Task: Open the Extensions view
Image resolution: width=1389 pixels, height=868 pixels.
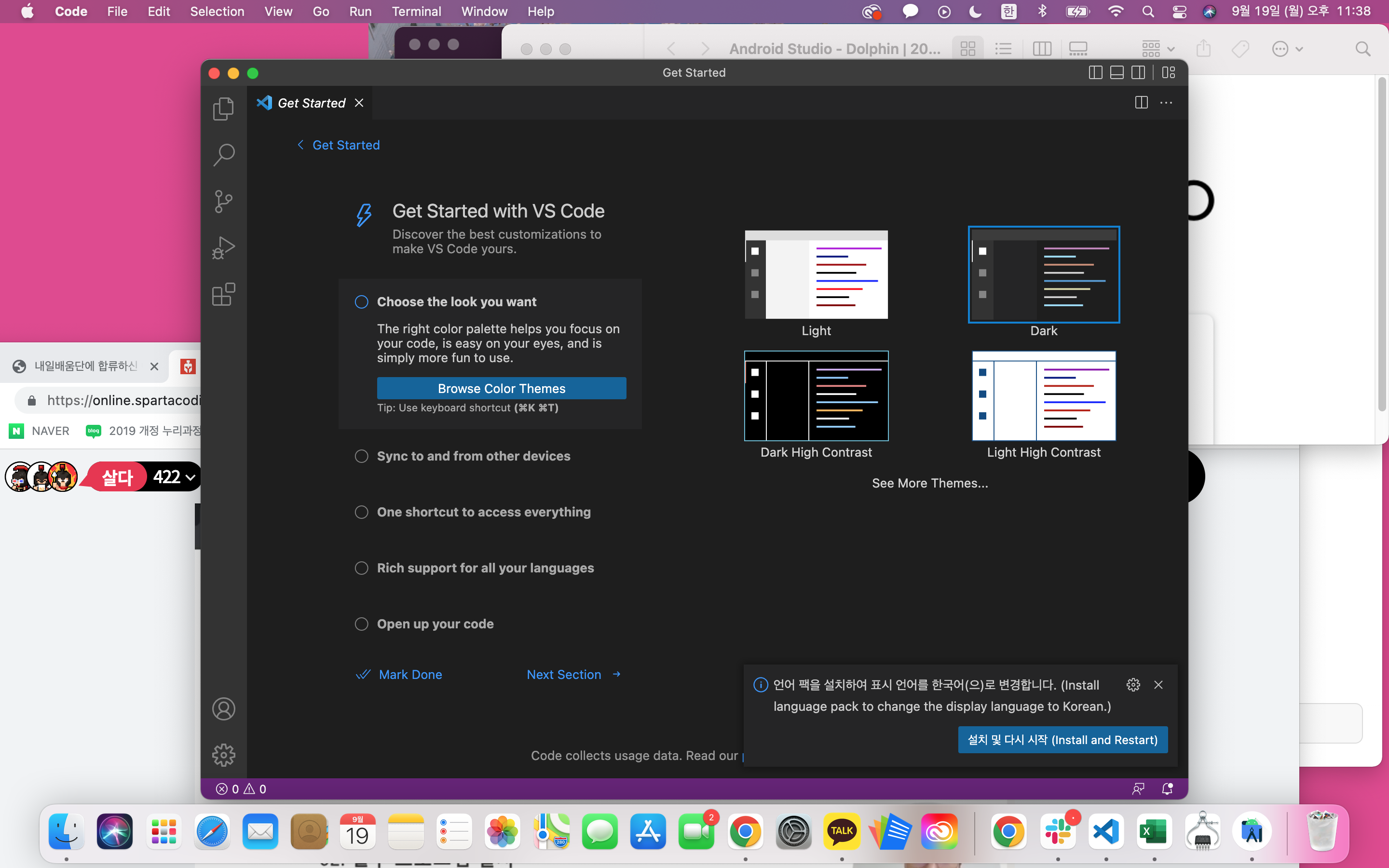Action: tap(223, 295)
